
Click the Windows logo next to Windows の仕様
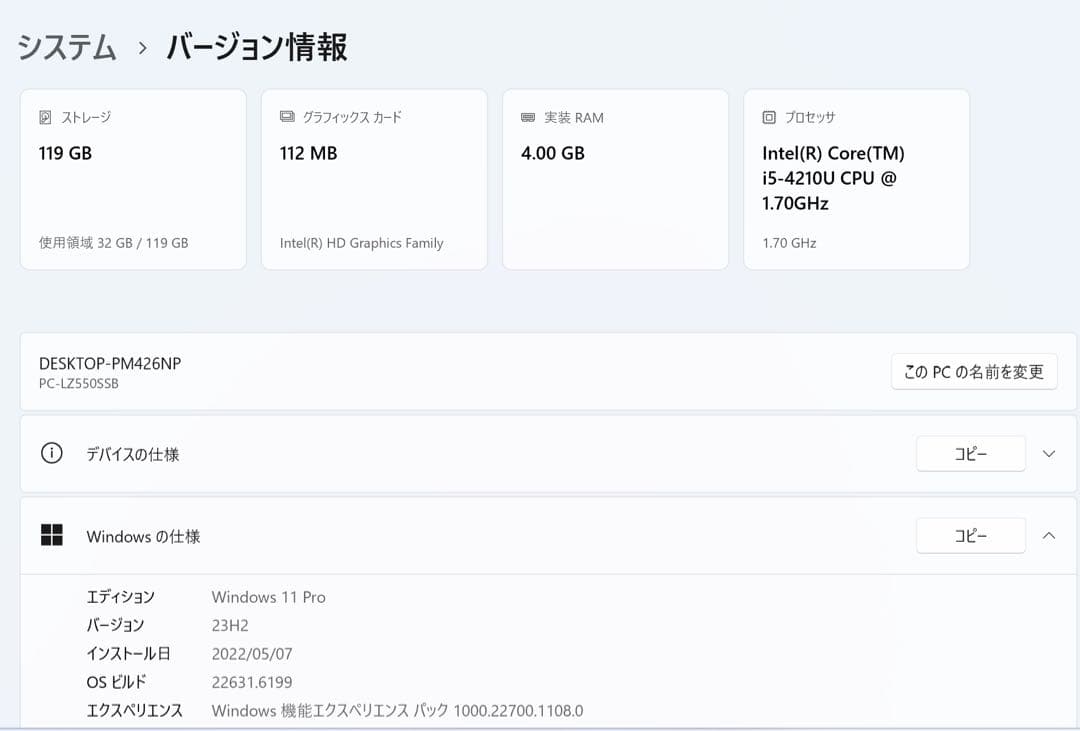tap(52, 535)
